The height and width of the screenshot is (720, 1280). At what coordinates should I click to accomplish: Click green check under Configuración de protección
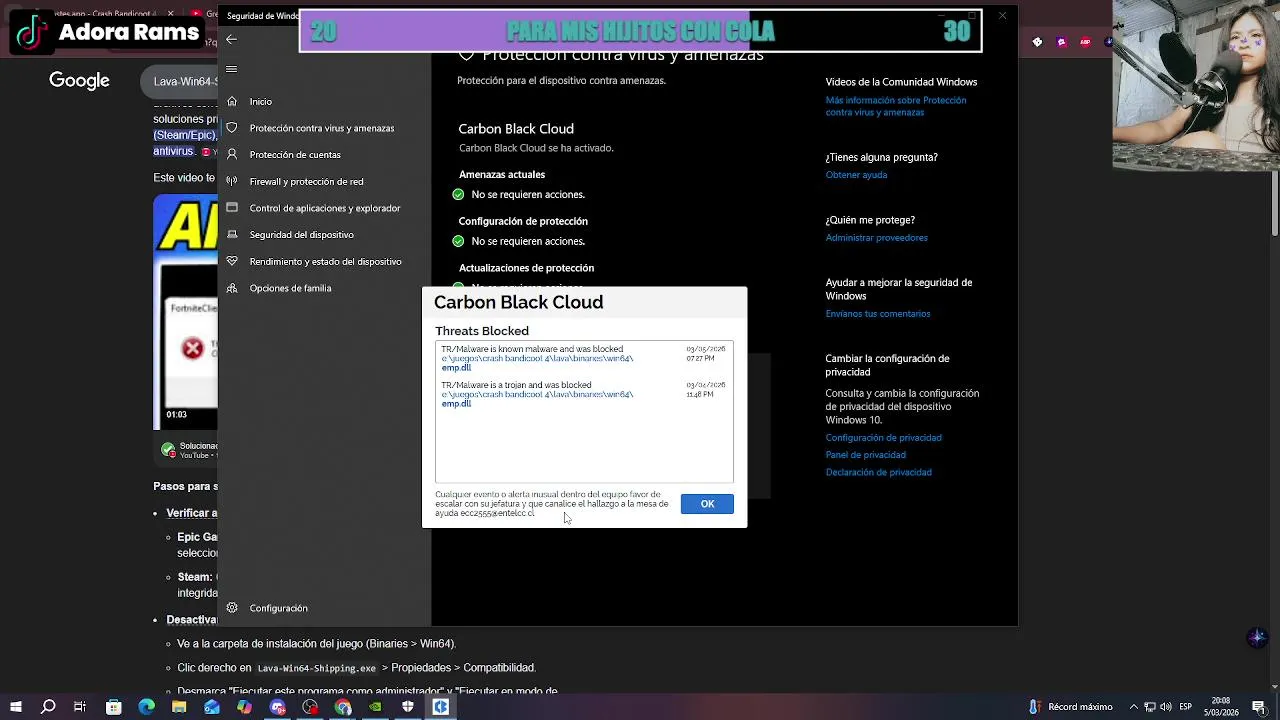point(458,241)
